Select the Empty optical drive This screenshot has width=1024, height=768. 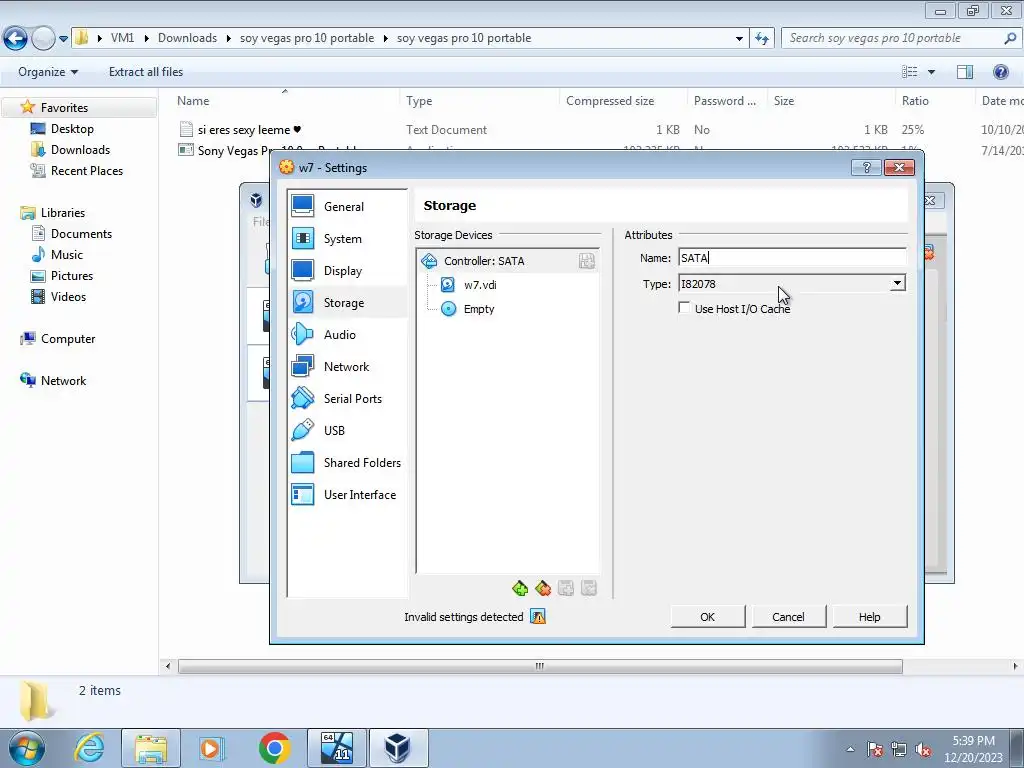click(x=479, y=309)
